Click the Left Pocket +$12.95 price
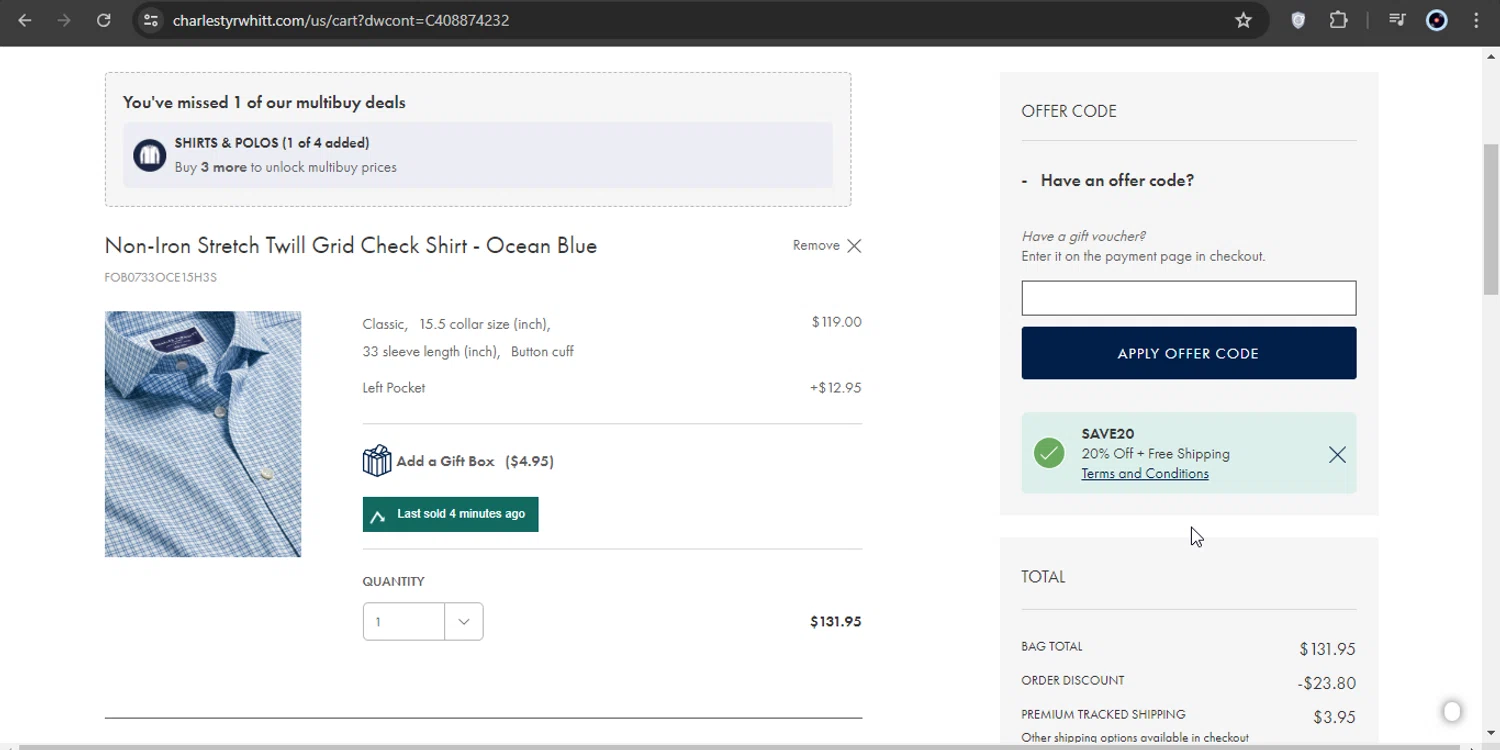Screen dimensions: 1500x750 (835, 388)
